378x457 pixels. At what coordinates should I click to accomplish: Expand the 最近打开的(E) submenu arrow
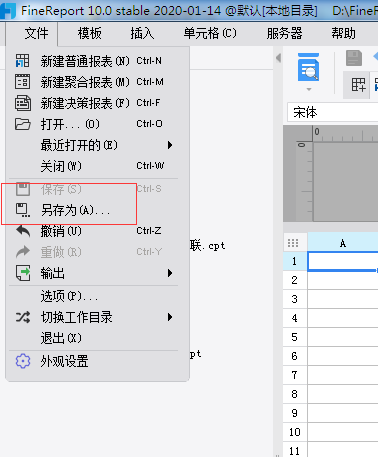pos(170,145)
